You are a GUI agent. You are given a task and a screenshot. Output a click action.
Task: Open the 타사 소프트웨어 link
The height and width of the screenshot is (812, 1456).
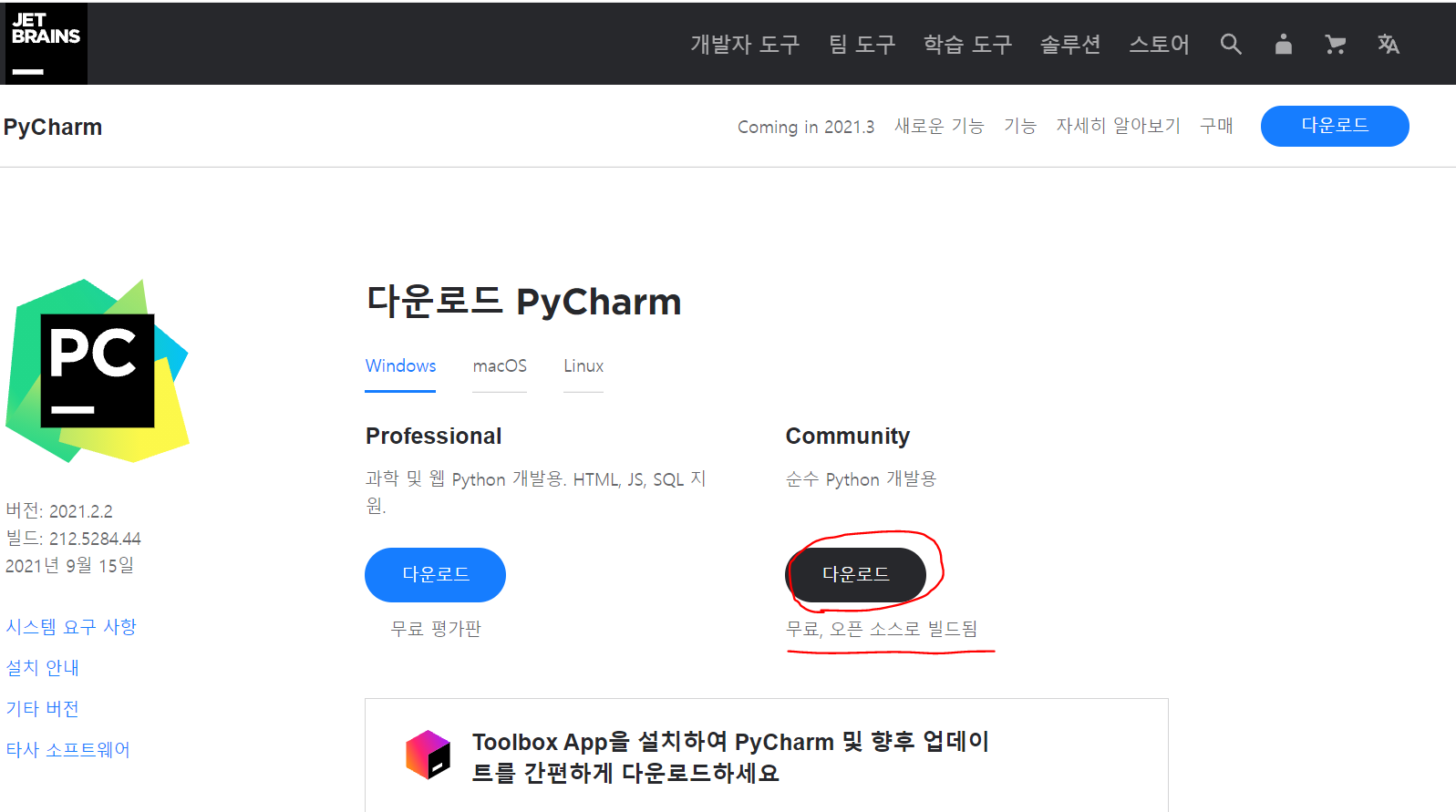tap(67, 750)
